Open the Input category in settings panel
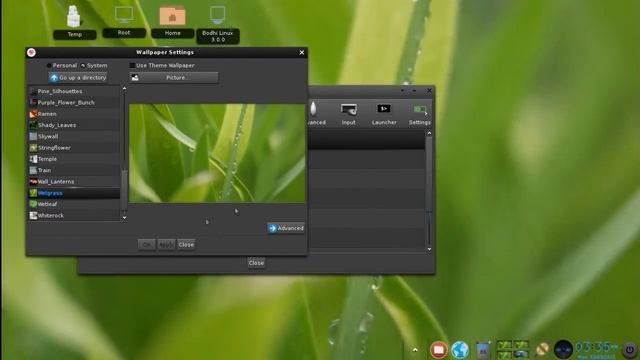The height and width of the screenshot is (360, 640). (x=349, y=114)
